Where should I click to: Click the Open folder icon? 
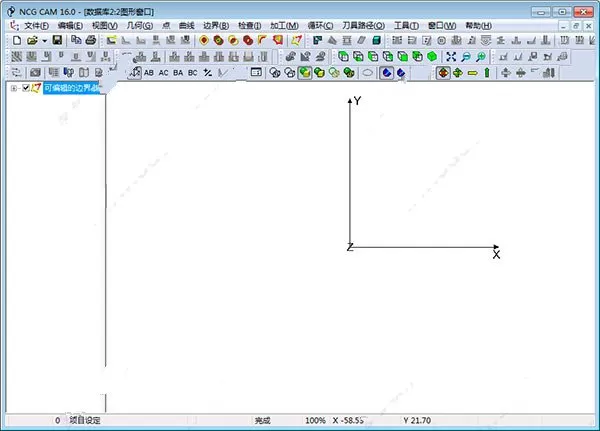tap(32, 40)
